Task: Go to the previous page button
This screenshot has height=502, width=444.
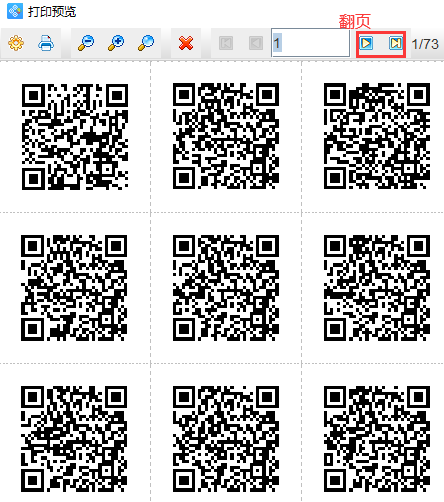Action: 256,43
